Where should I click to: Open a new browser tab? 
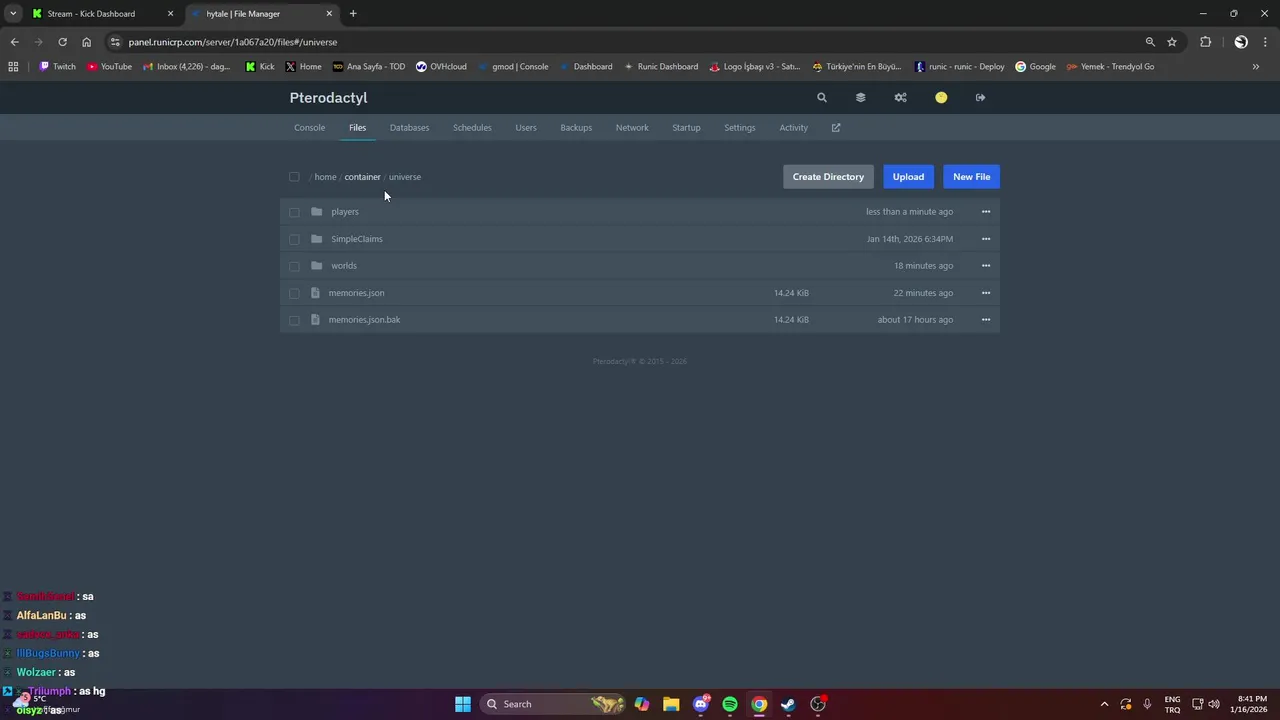click(x=353, y=14)
